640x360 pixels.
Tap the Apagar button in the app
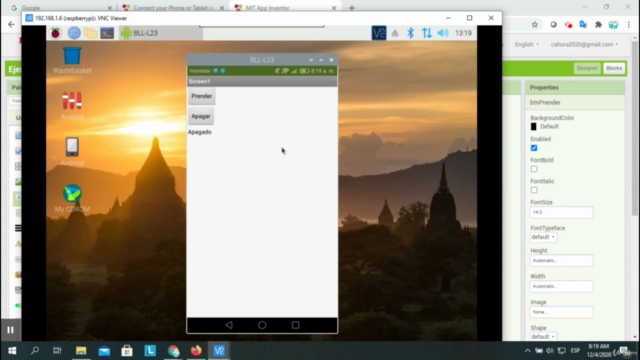[201, 116]
